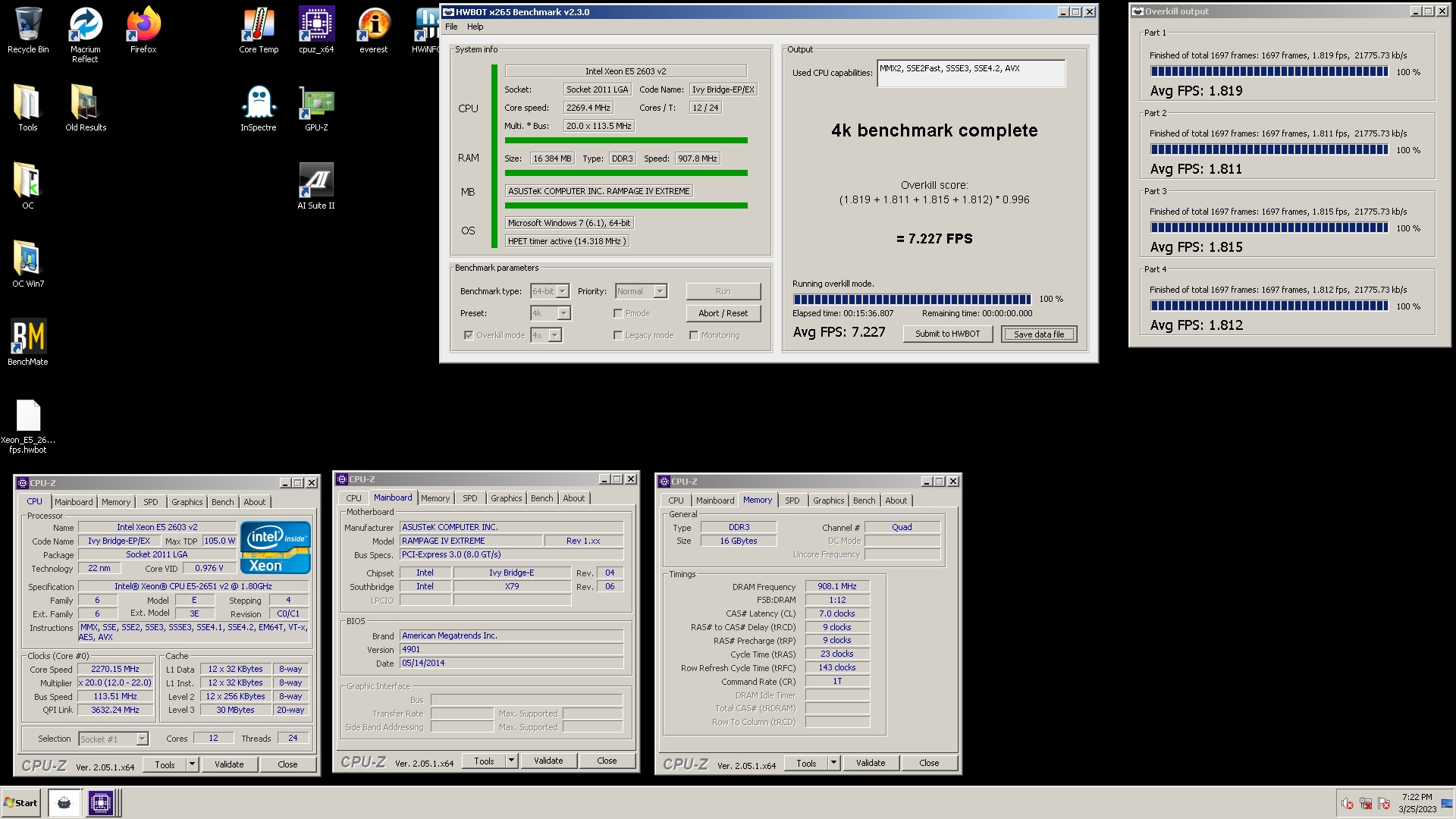Screen dimensions: 1456x819
Task: Launch everest desktop shortcut
Action: (x=374, y=30)
